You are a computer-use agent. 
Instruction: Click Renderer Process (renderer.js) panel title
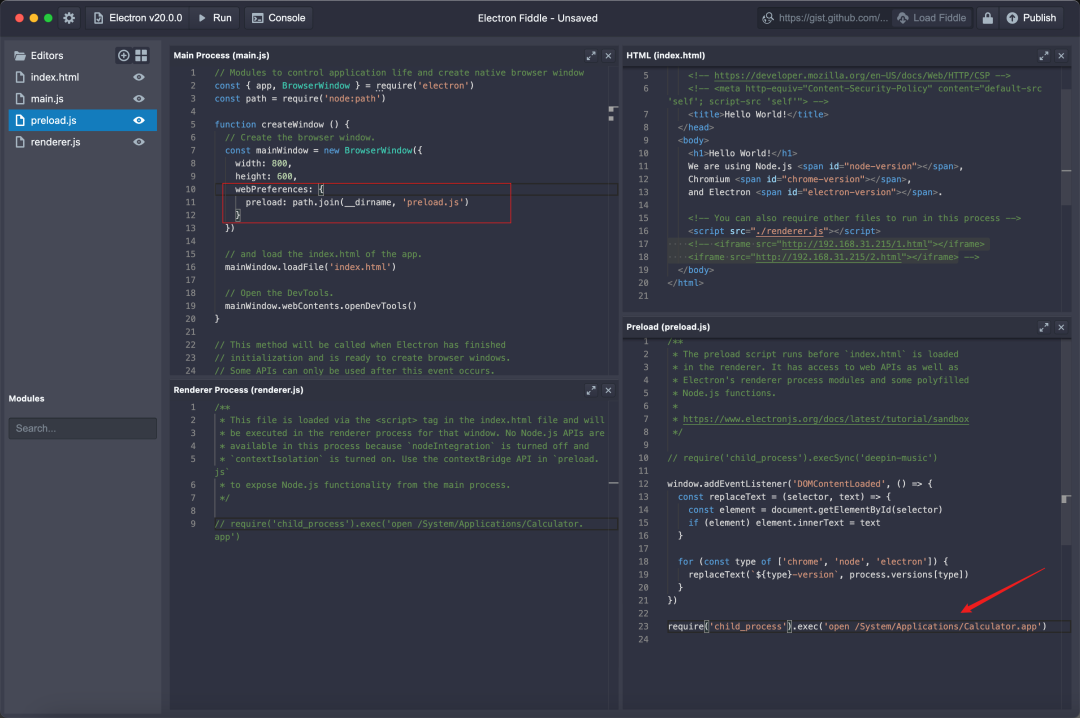coord(238,390)
